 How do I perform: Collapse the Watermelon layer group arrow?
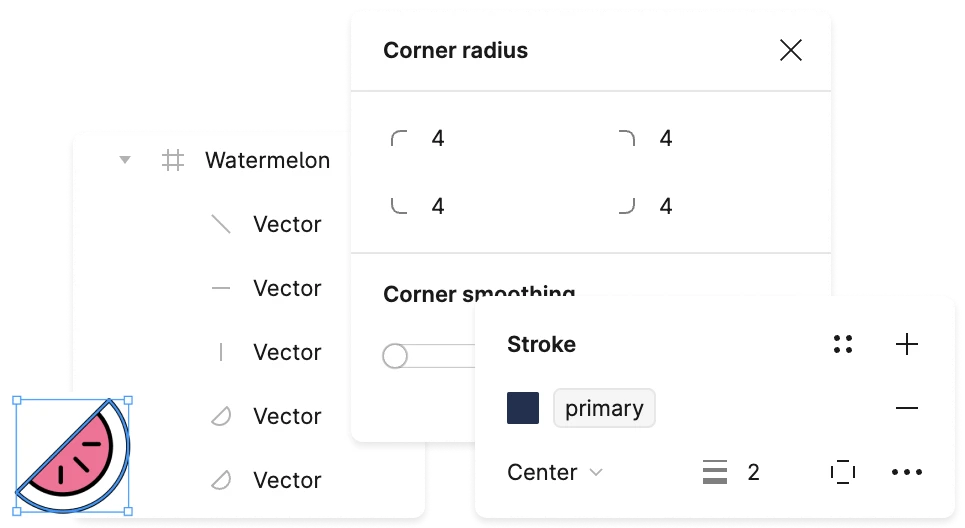(125, 160)
